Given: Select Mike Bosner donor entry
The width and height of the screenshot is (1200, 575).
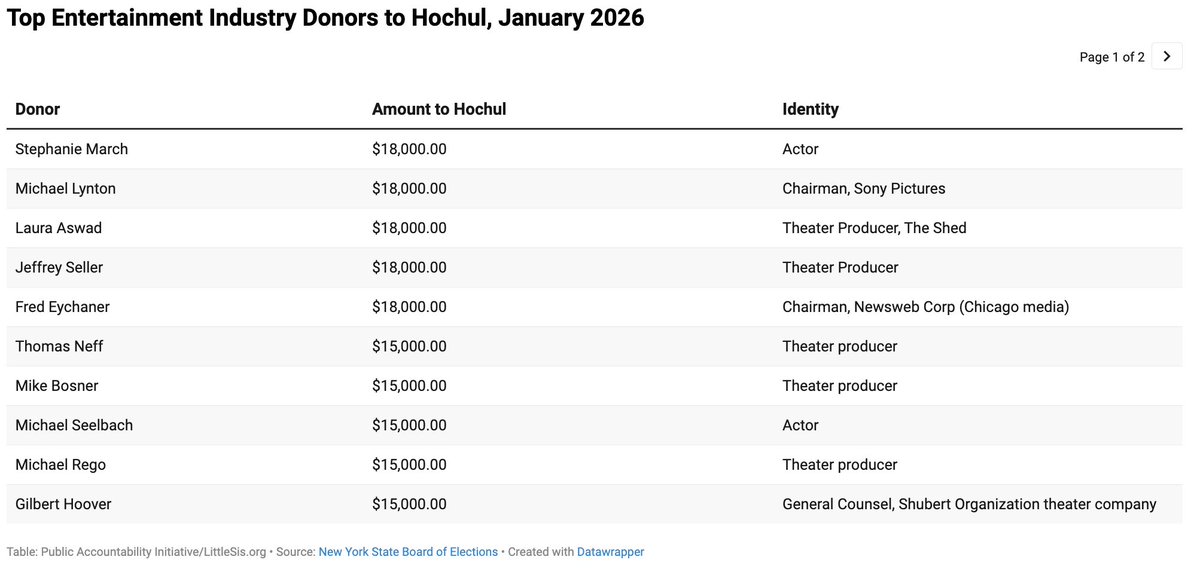Looking at the screenshot, I should pos(56,385).
